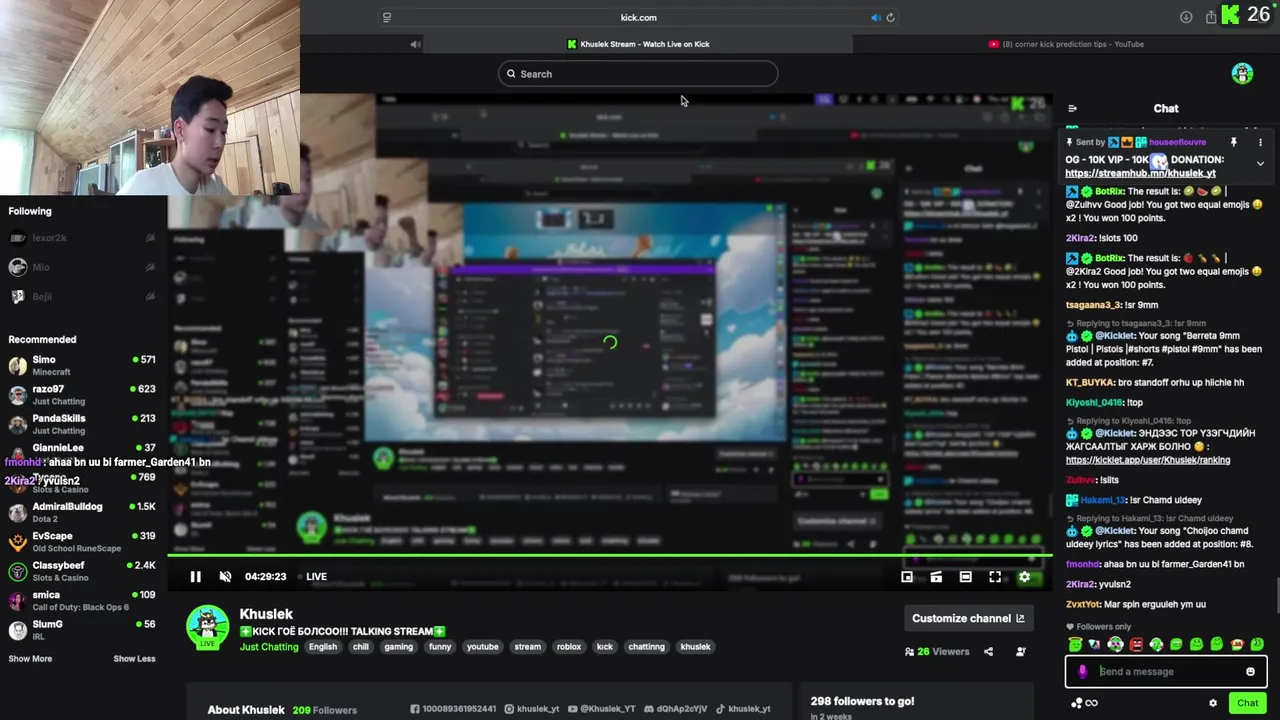
Task: Switch to Khuslek Stream Kick tab
Action: [638, 44]
